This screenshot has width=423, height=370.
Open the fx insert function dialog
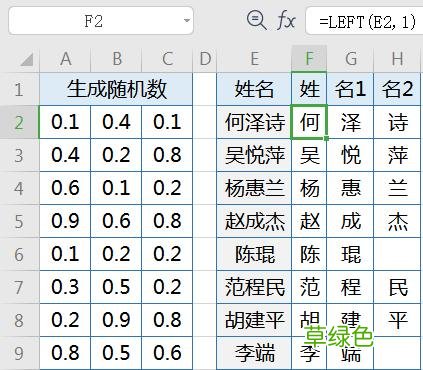(286, 21)
